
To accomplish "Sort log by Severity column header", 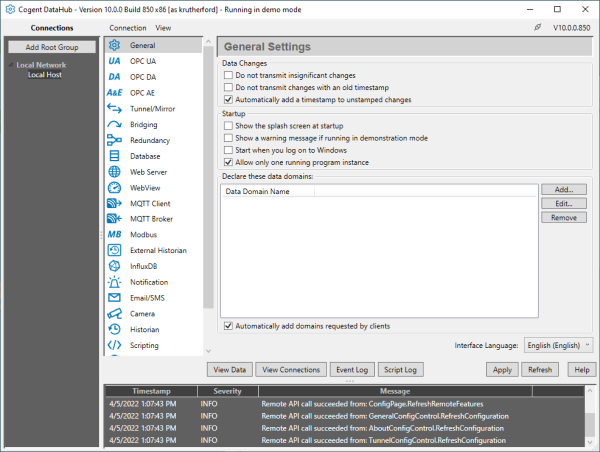I will pyautogui.click(x=228, y=391).
